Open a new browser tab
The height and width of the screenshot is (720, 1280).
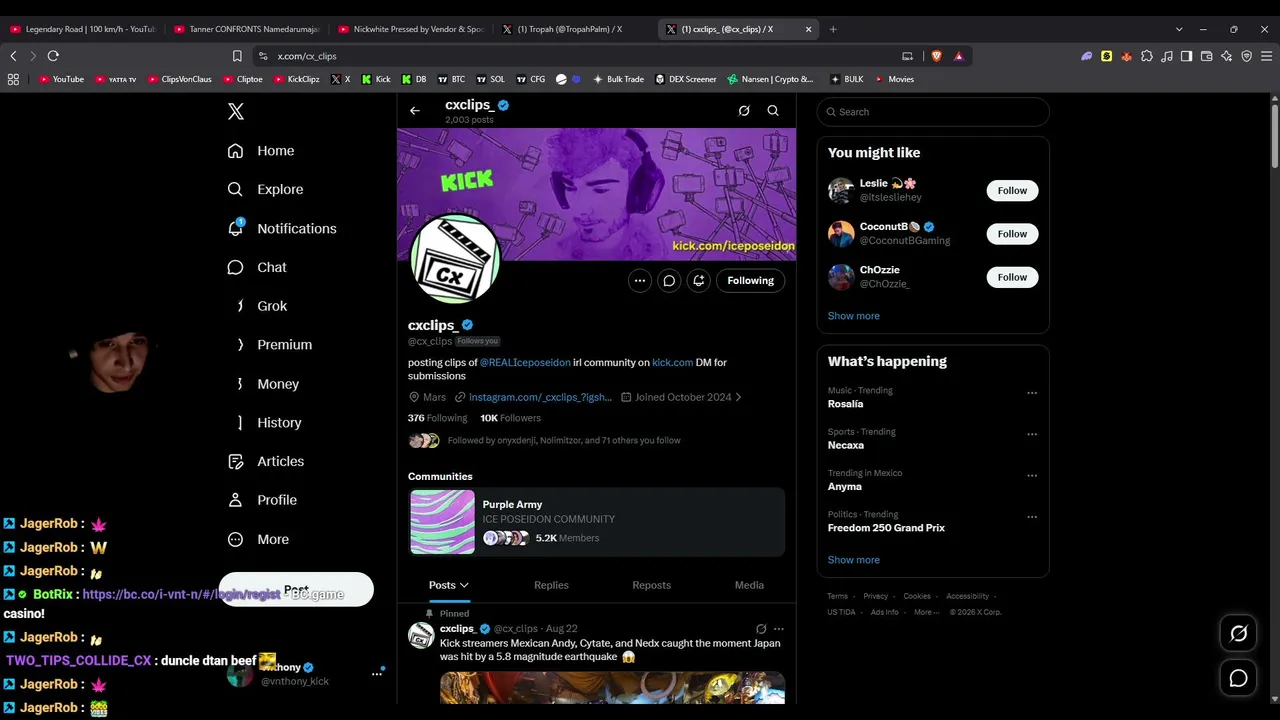tap(833, 29)
